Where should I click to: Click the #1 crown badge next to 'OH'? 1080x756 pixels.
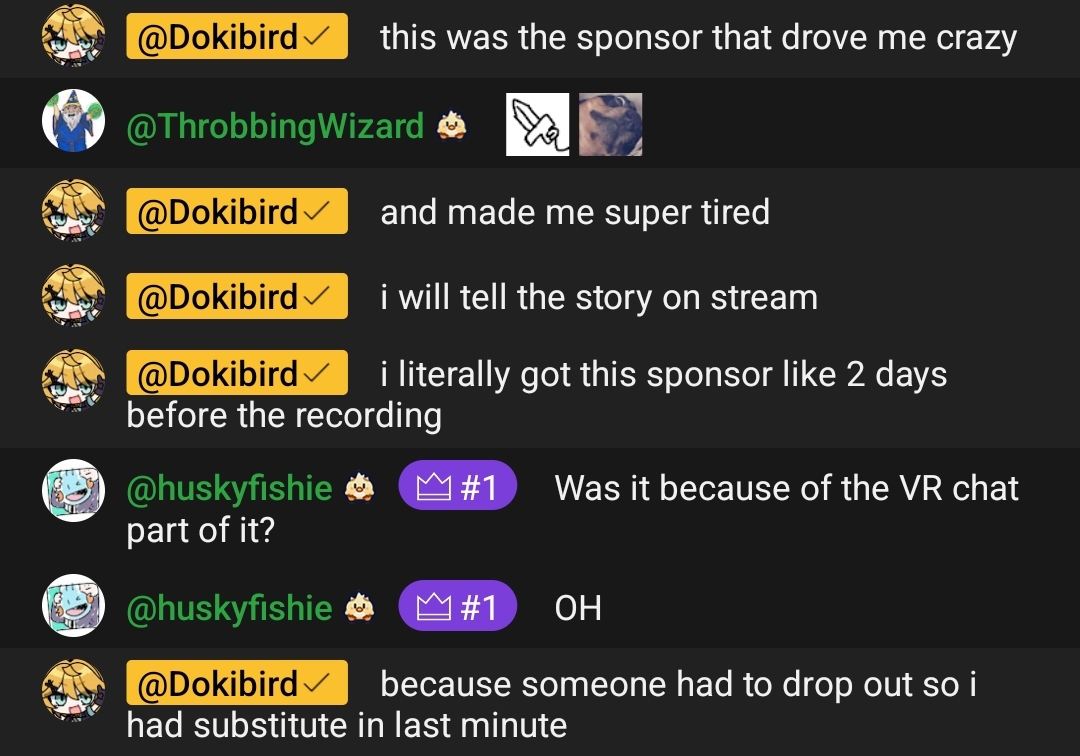click(457, 606)
